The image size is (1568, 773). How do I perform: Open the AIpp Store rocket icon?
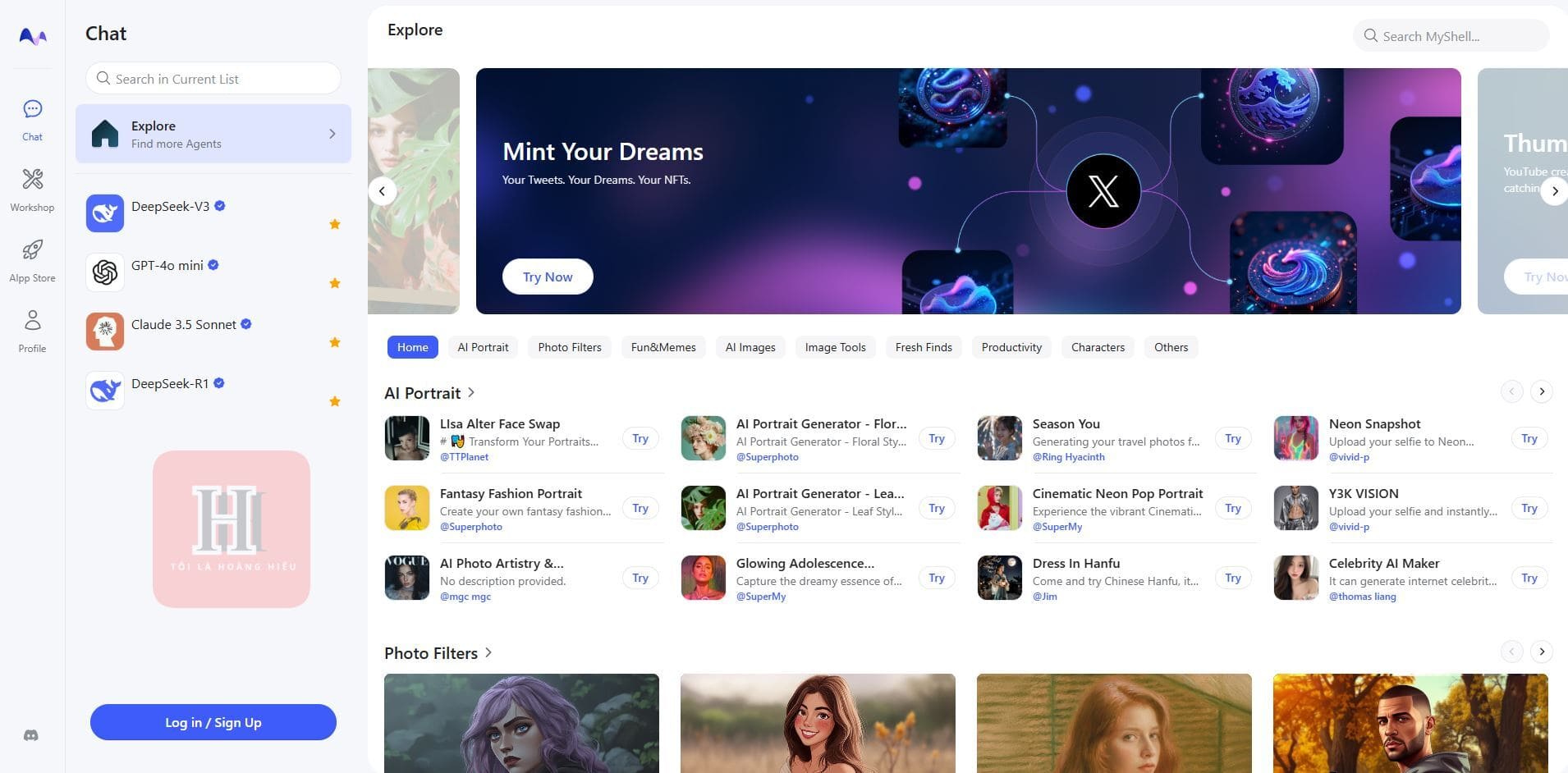pos(32,250)
